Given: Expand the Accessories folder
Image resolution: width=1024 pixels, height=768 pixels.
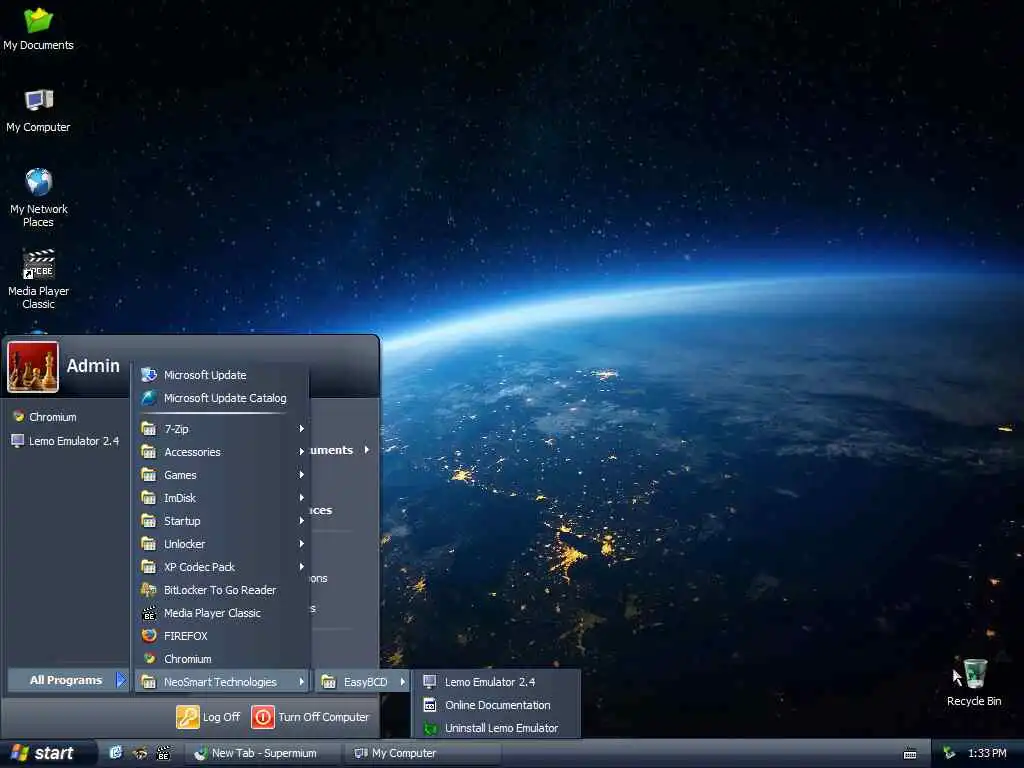Looking at the screenshot, I should tap(222, 452).
